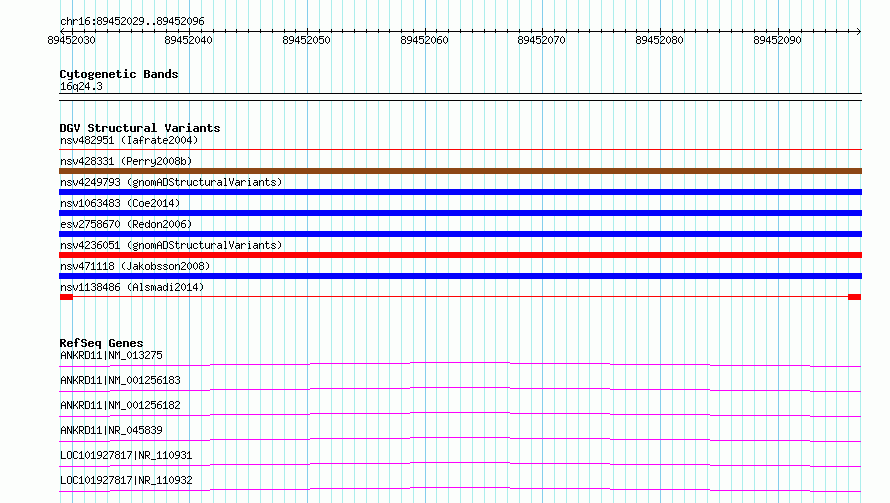Click the ANKRD11|NM_001256182 transcript label
890x503 pixels.
(x=120, y=405)
